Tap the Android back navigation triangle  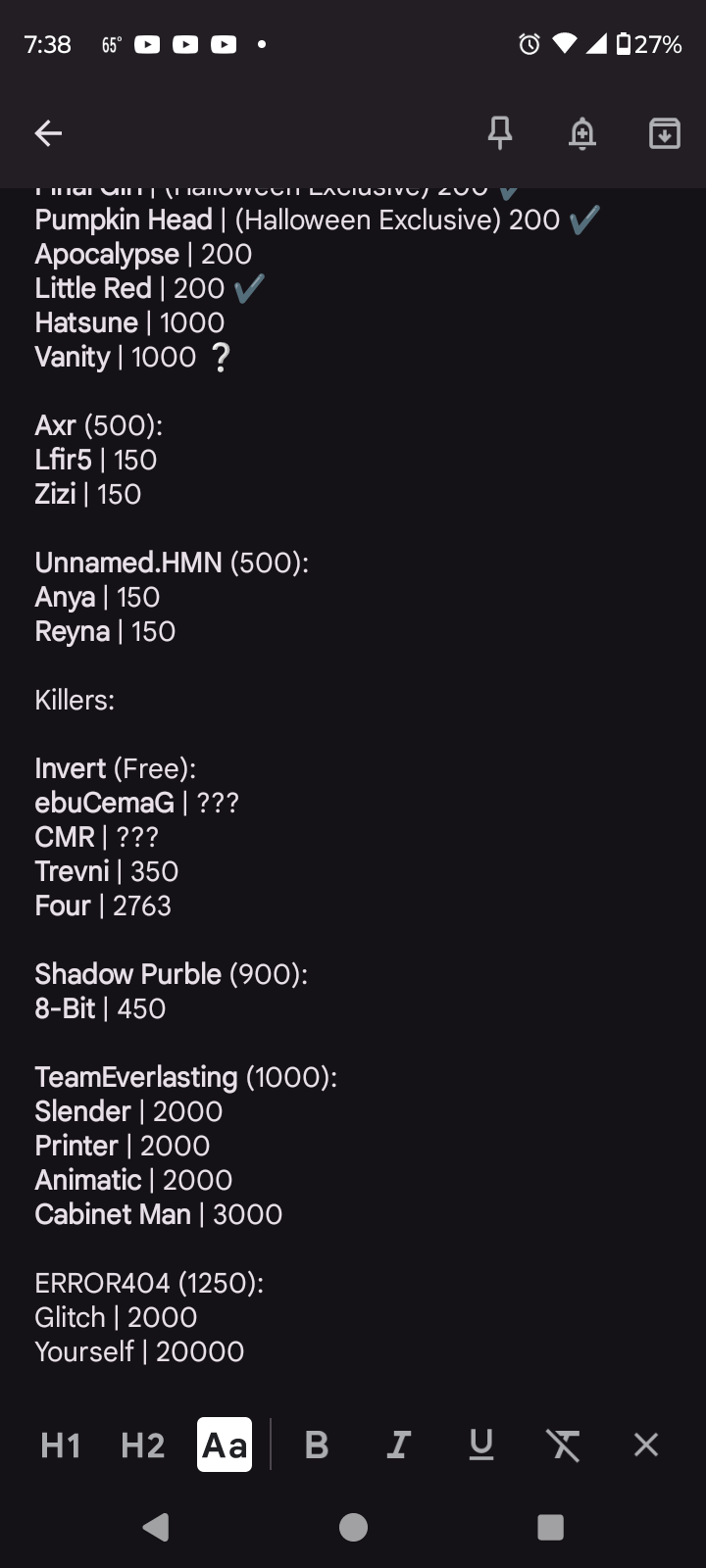(156, 1527)
